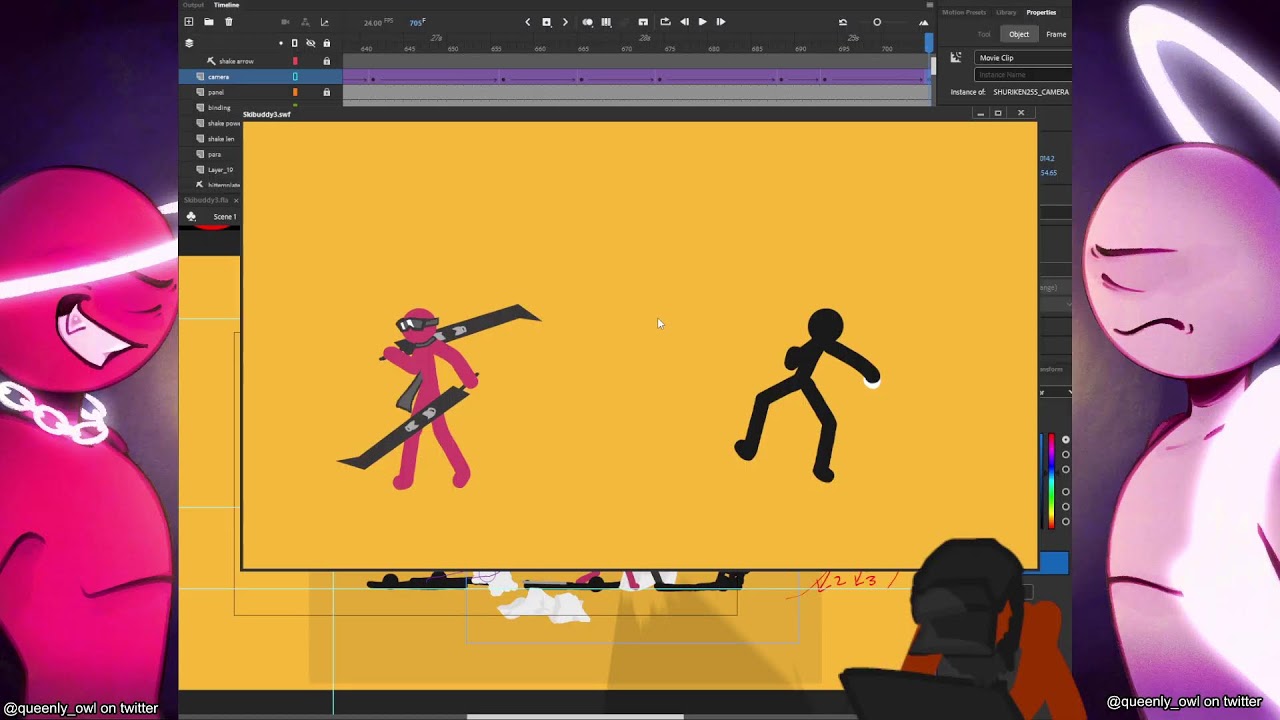Image resolution: width=1280 pixels, height=720 pixels.
Task: Toggle the outline color of the camera layer
Action: pyautogui.click(x=295, y=77)
